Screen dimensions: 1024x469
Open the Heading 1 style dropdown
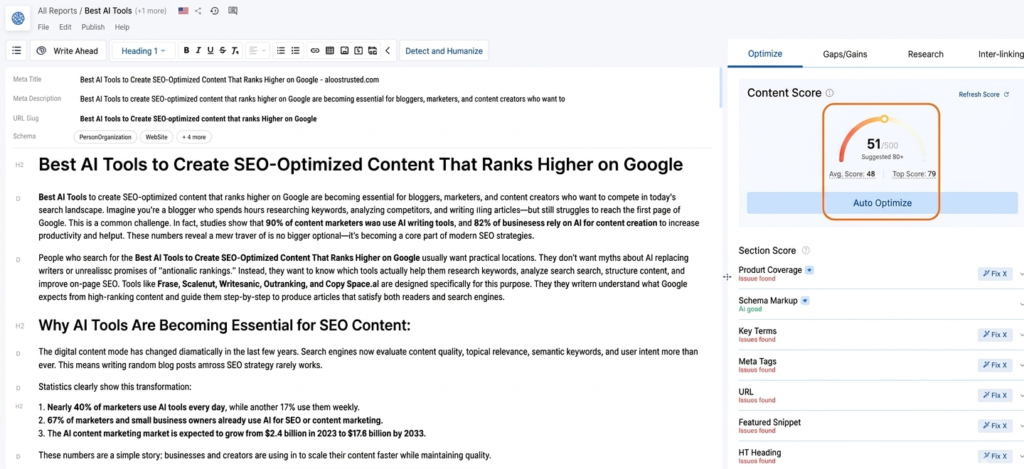pyautogui.click(x=144, y=50)
